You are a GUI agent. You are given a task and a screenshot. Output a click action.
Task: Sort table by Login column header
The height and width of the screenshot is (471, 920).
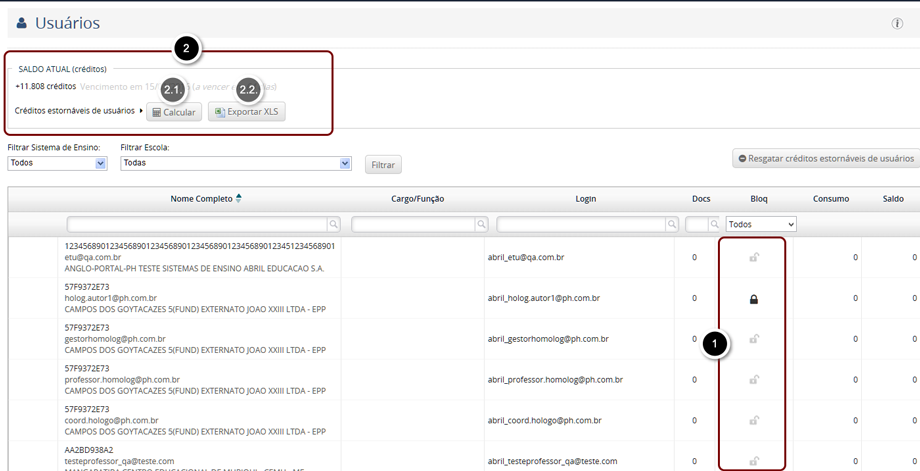click(x=585, y=199)
